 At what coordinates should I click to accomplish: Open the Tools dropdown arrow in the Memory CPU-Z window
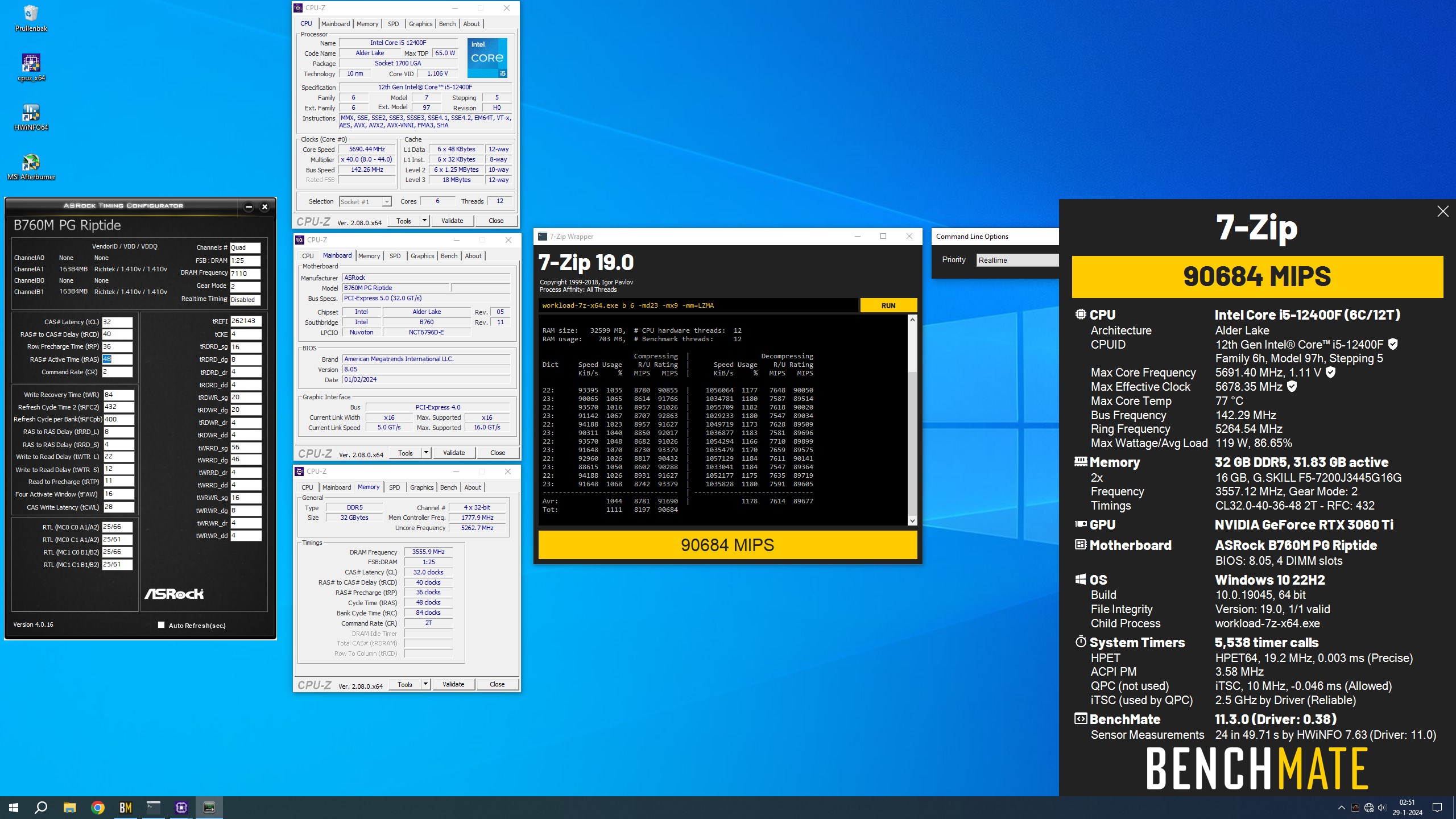pos(425,684)
